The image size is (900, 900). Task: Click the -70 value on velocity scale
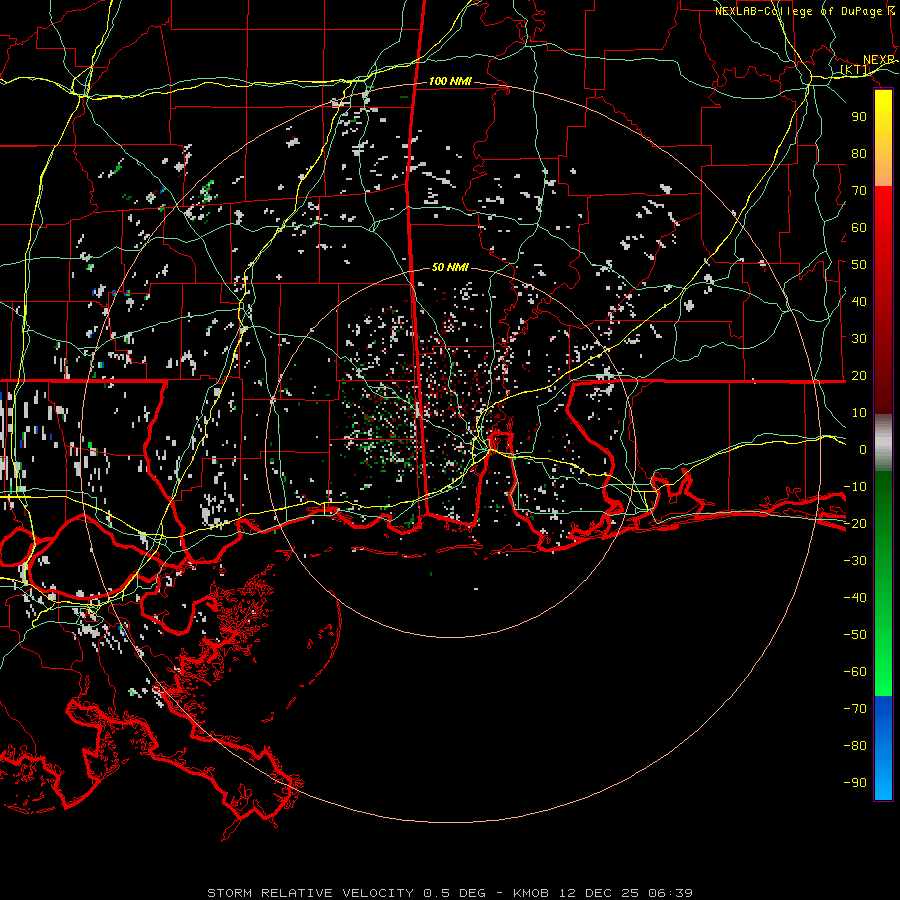tap(855, 709)
